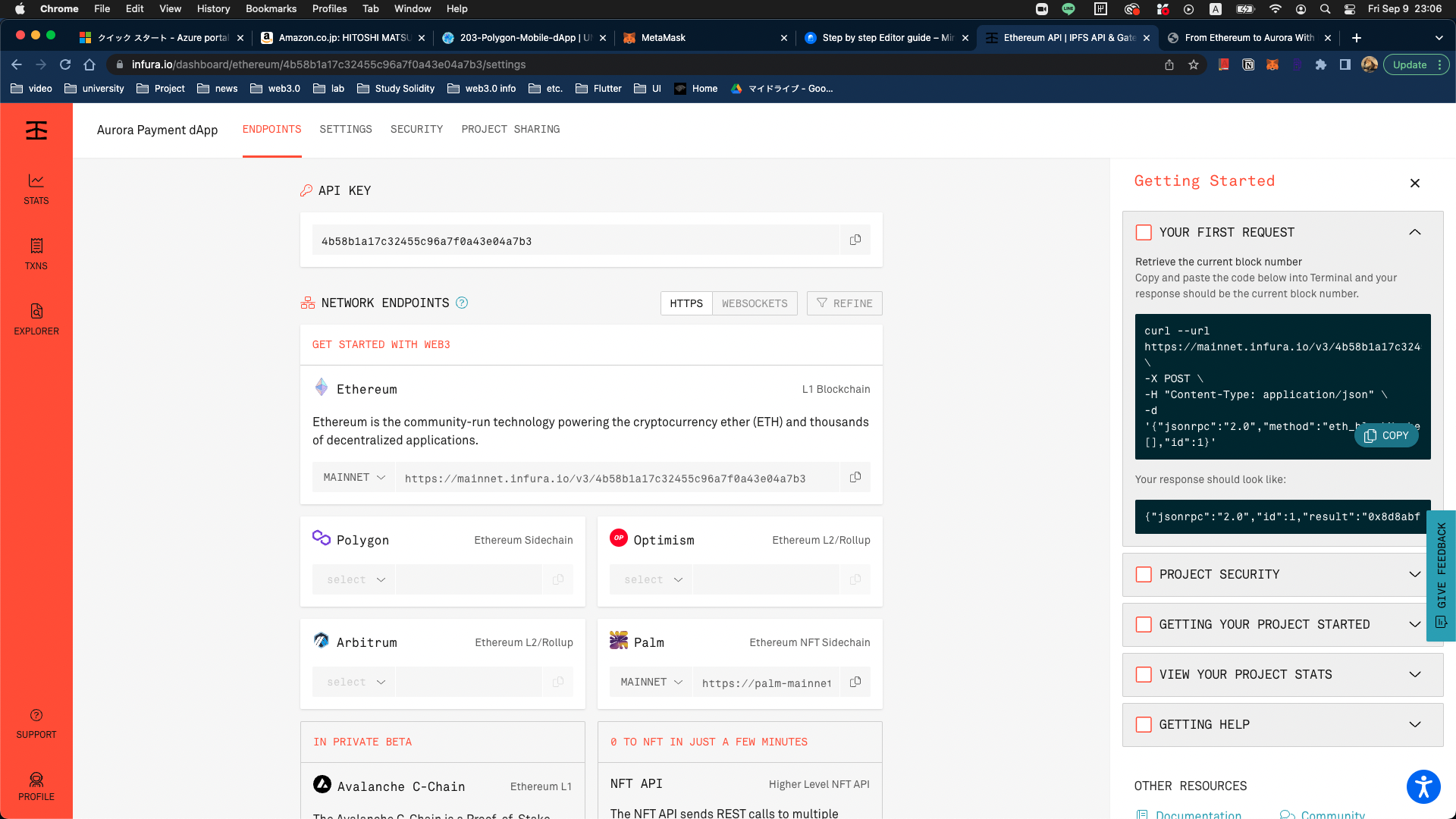Check the Getting Your Project Started checkbox
The width and height of the screenshot is (1456, 819).
[x=1144, y=624]
